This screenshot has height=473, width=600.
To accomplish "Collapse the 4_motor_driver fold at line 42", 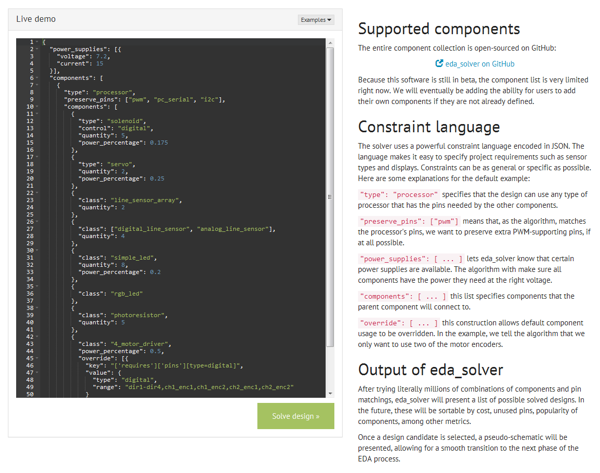I will tap(37, 337).
